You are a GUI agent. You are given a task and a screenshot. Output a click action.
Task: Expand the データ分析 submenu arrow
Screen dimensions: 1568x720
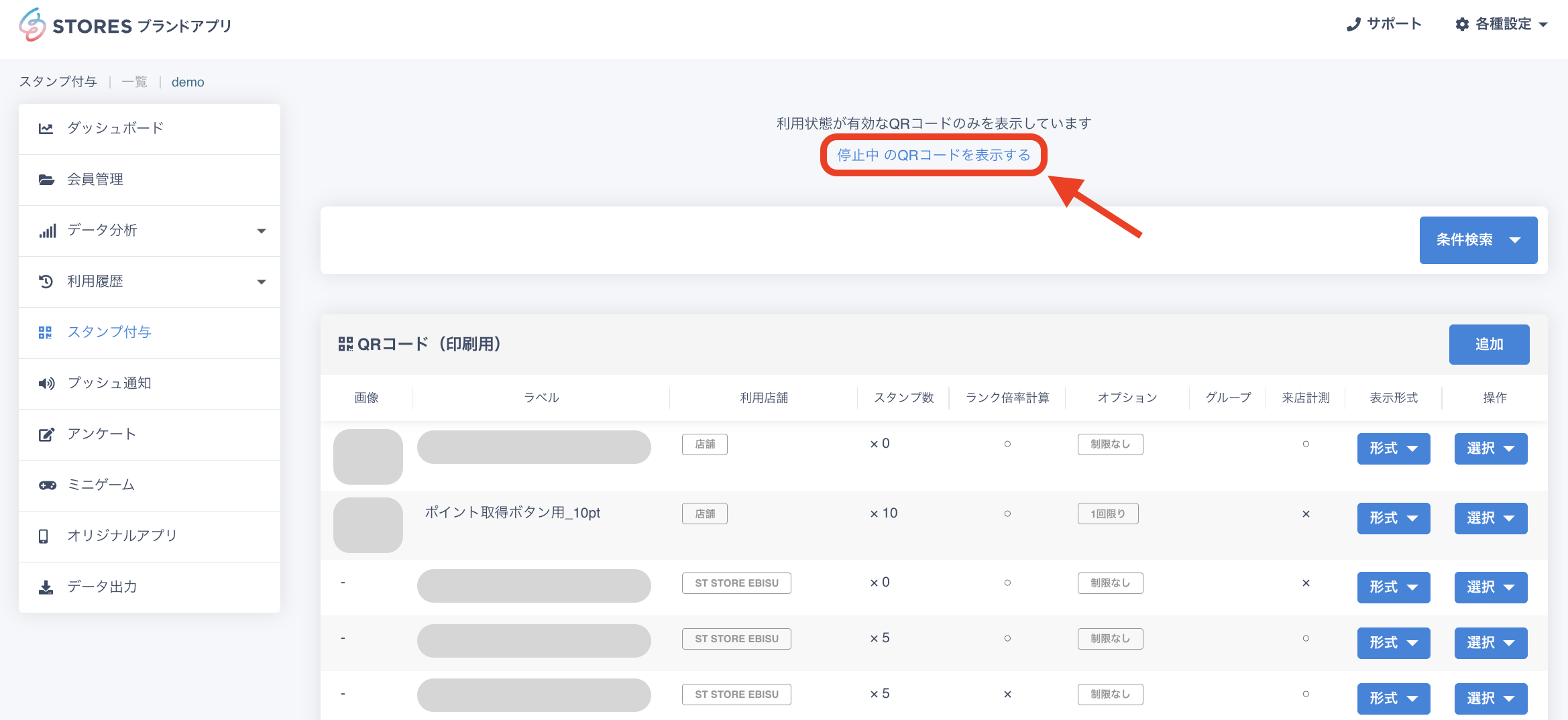tap(262, 231)
